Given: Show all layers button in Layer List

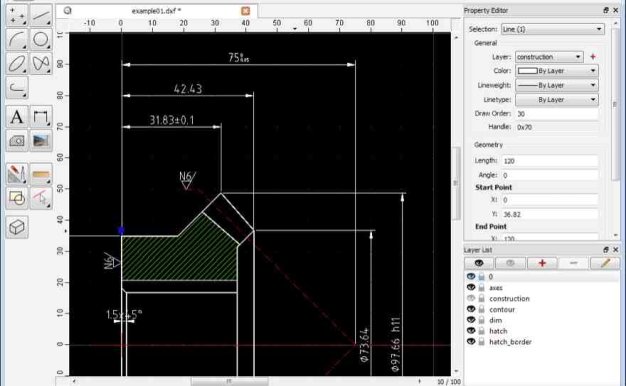Looking at the screenshot, I should click(x=479, y=263).
